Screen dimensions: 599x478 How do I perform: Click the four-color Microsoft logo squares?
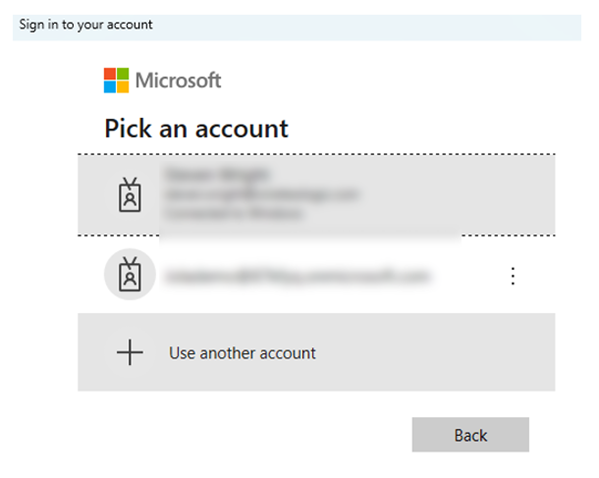pyautogui.click(x=116, y=80)
